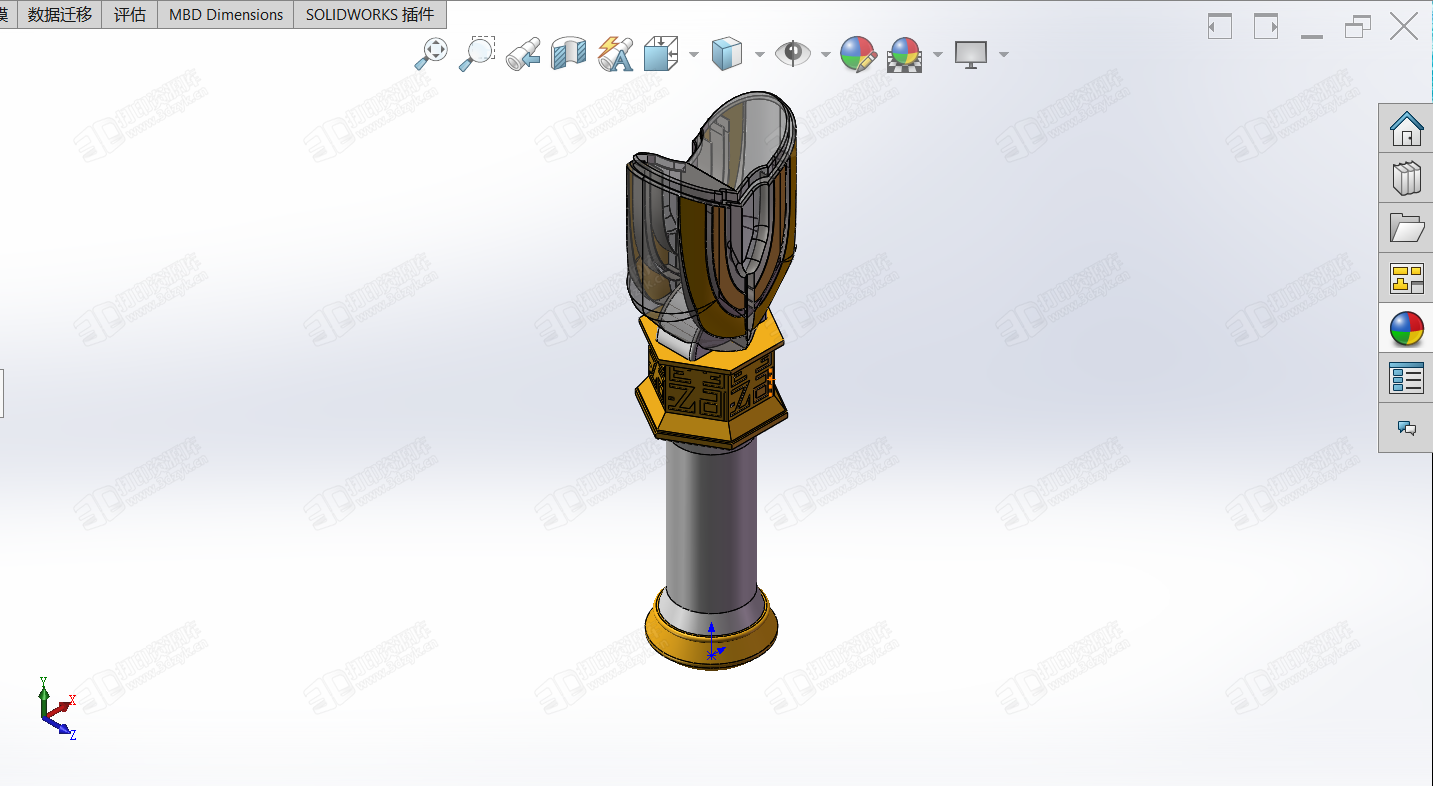Click the left panel collapse window icon
Screen dimensions: 1433x786
click(x=1219, y=26)
